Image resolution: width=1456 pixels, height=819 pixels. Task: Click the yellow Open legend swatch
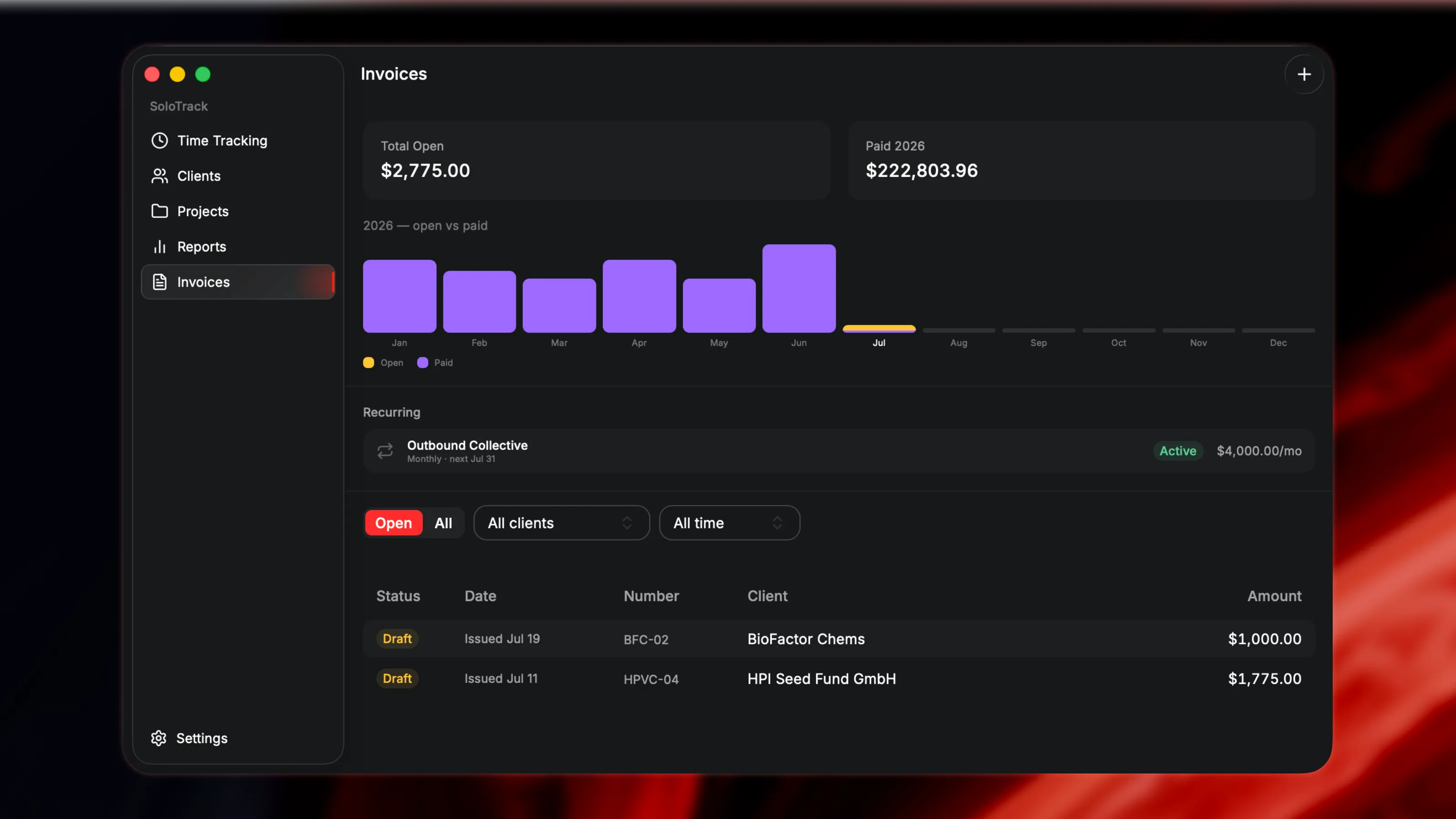click(369, 362)
